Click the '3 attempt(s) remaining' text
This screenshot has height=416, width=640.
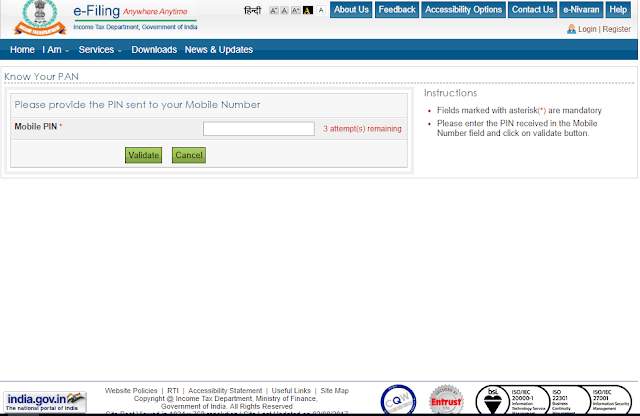[x=362, y=129]
